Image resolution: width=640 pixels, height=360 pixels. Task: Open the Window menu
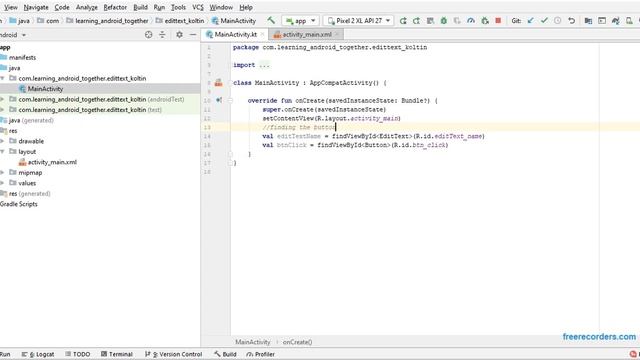click(x=221, y=7)
